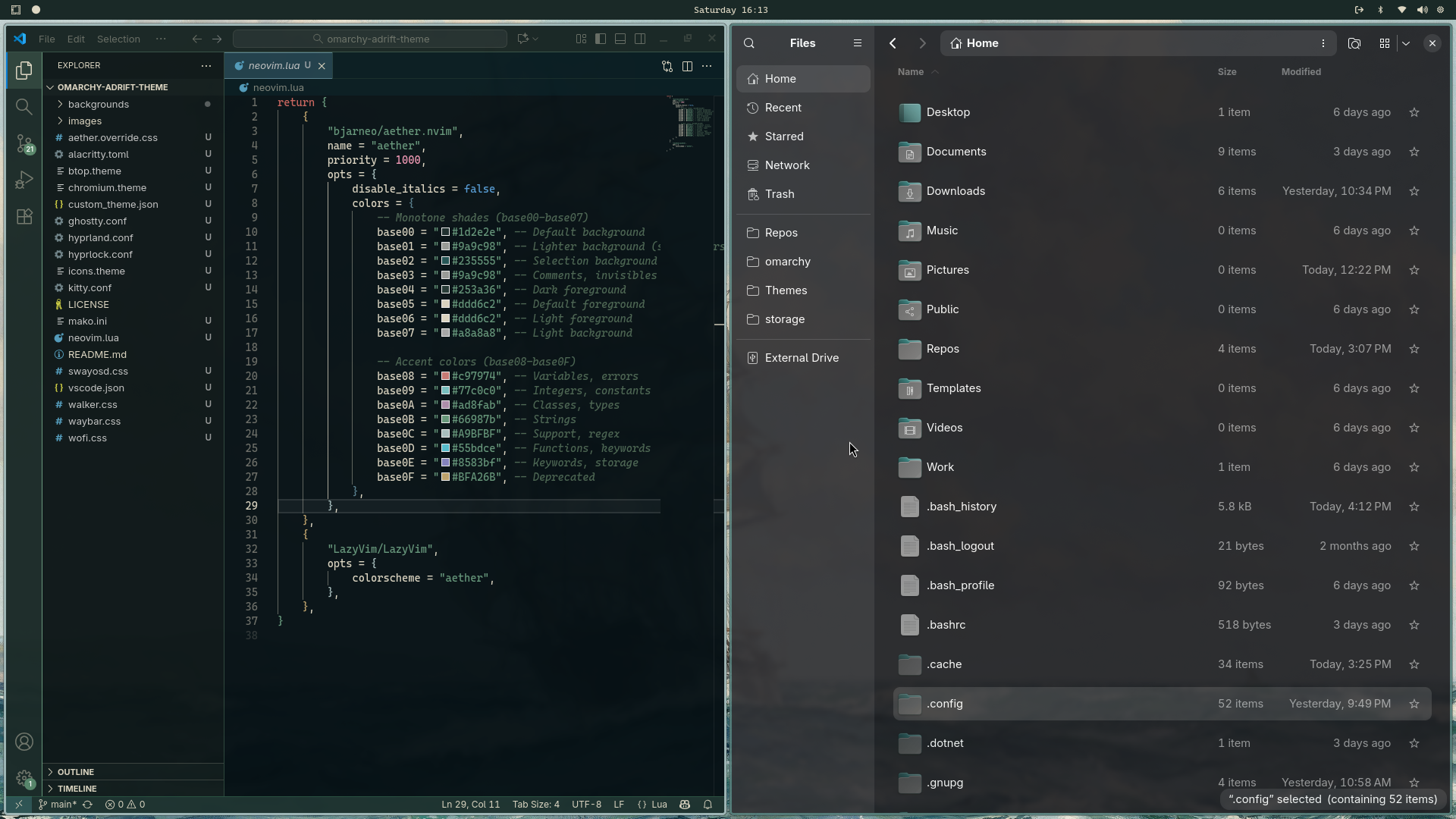Open the customize layout icon
This screenshot has width=1456, height=819.
click(x=581, y=39)
